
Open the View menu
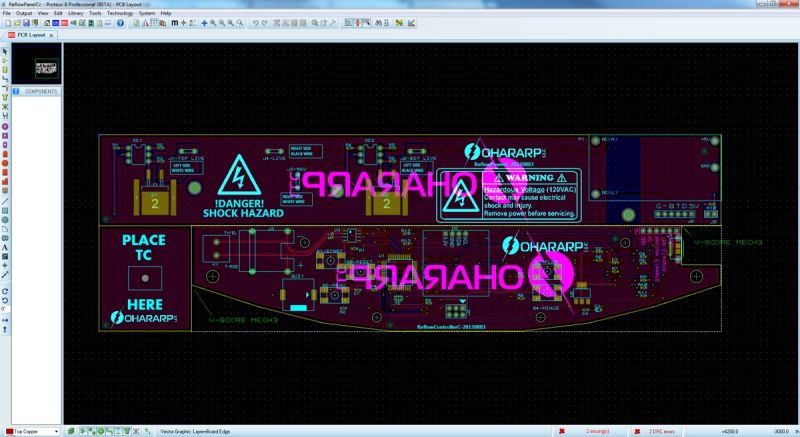(43, 13)
